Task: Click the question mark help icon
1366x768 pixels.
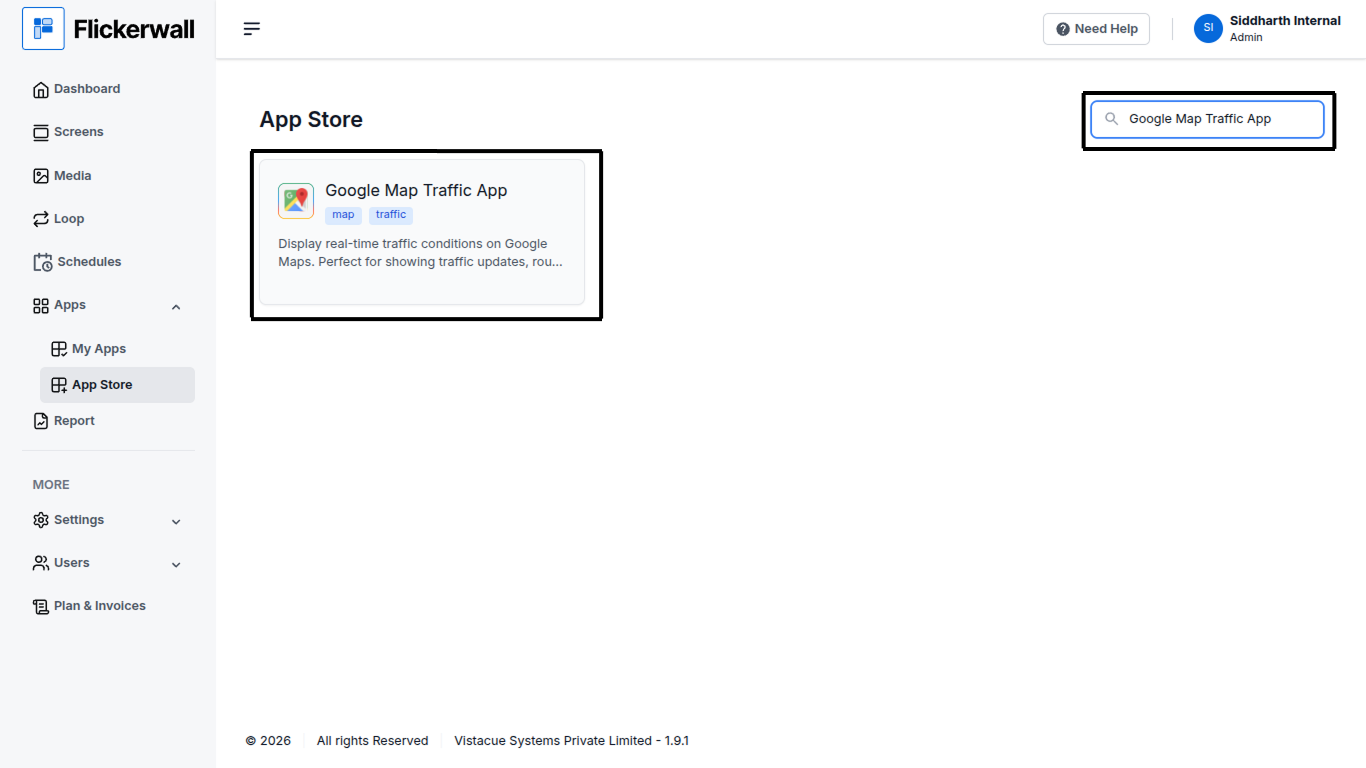Action: [x=1063, y=29]
